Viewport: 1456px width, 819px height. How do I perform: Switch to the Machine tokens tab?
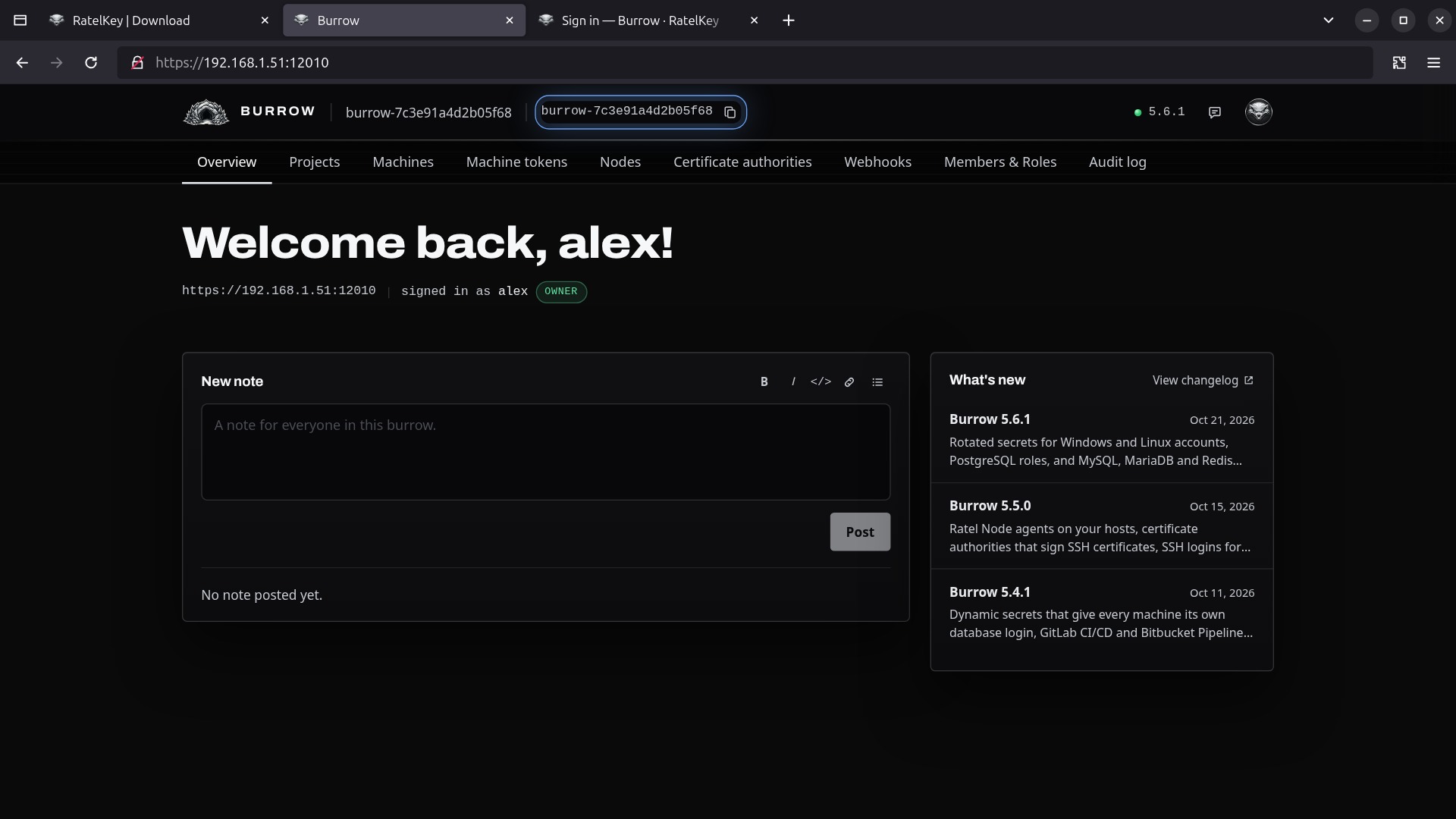coord(516,162)
